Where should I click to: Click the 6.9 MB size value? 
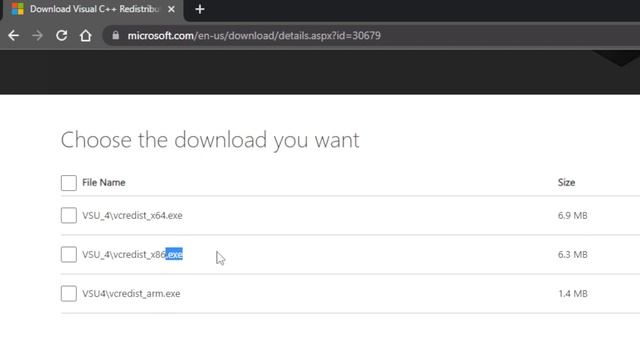573,216
